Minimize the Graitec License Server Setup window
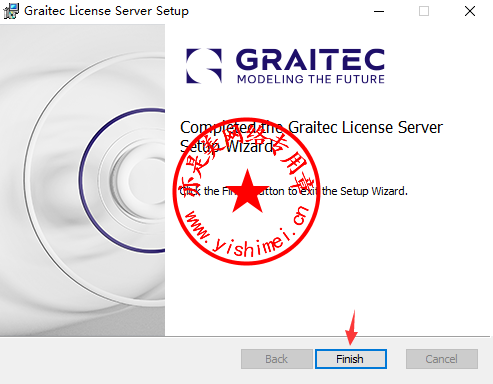 [x=379, y=11]
